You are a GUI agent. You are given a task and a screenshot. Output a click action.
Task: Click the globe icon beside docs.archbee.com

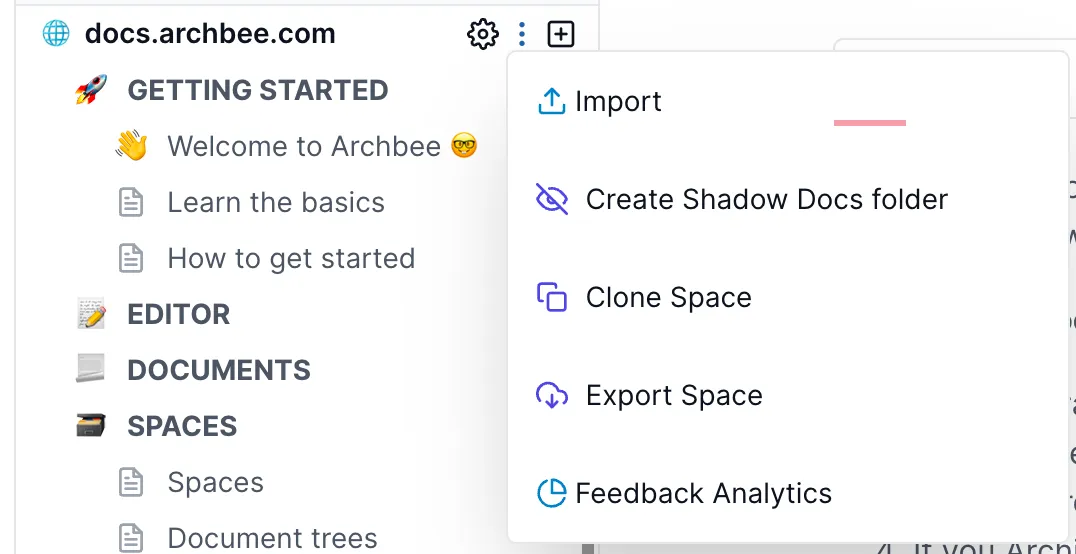point(56,34)
